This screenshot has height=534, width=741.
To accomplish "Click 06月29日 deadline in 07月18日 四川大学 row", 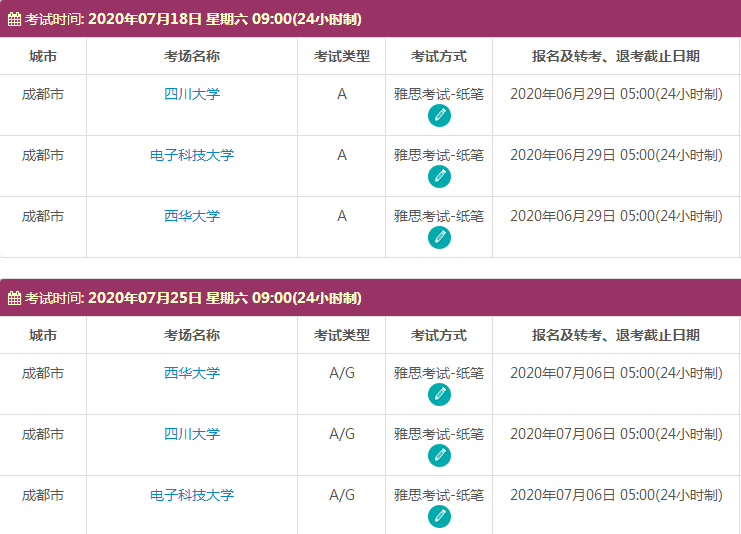I will click(x=616, y=94).
